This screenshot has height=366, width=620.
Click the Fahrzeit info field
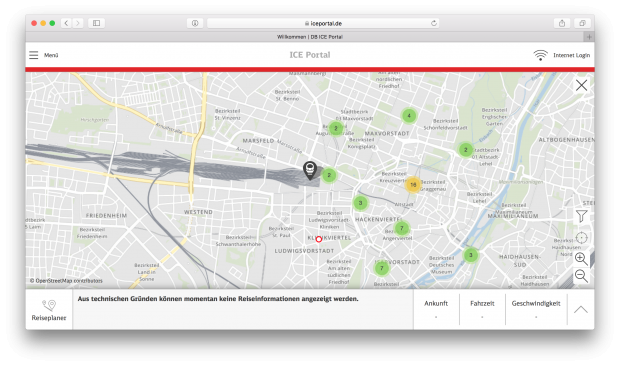[482, 309]
